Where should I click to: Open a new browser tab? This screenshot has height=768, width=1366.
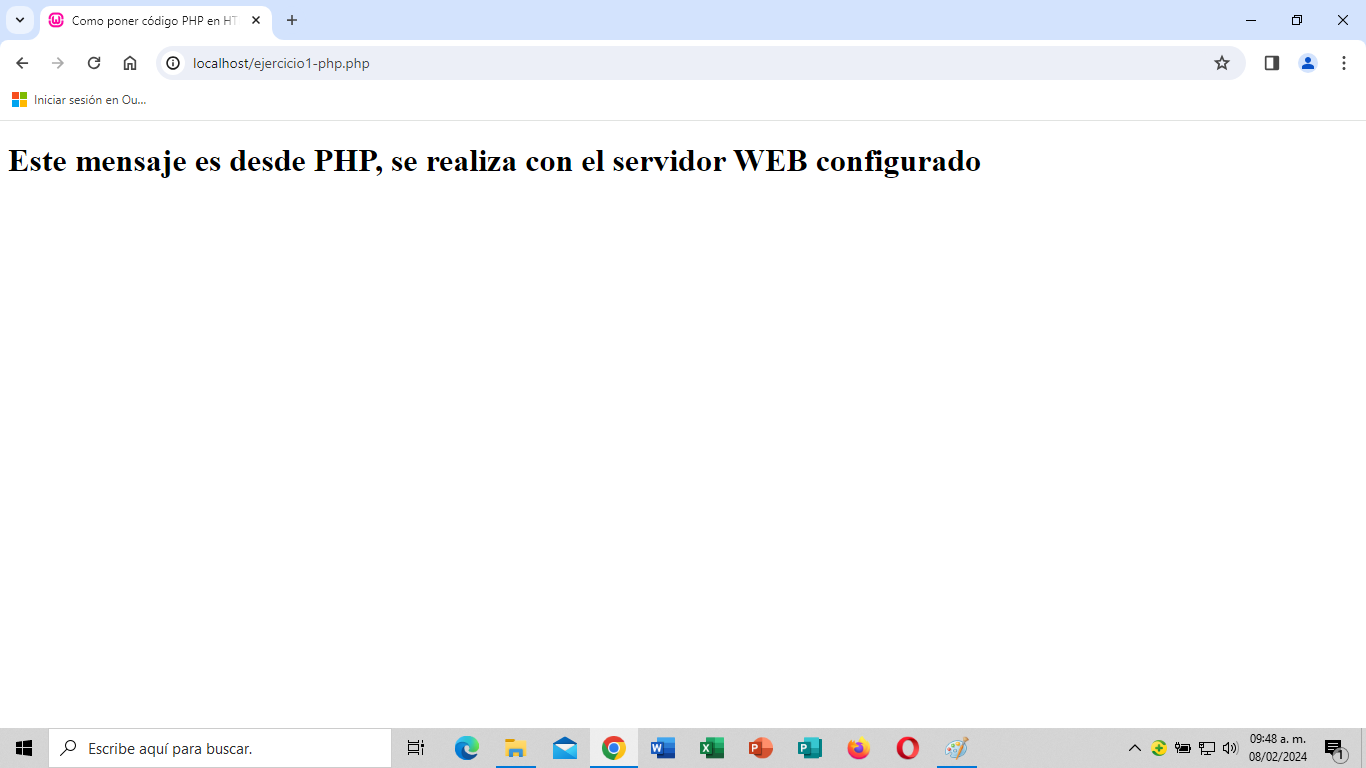292,20
